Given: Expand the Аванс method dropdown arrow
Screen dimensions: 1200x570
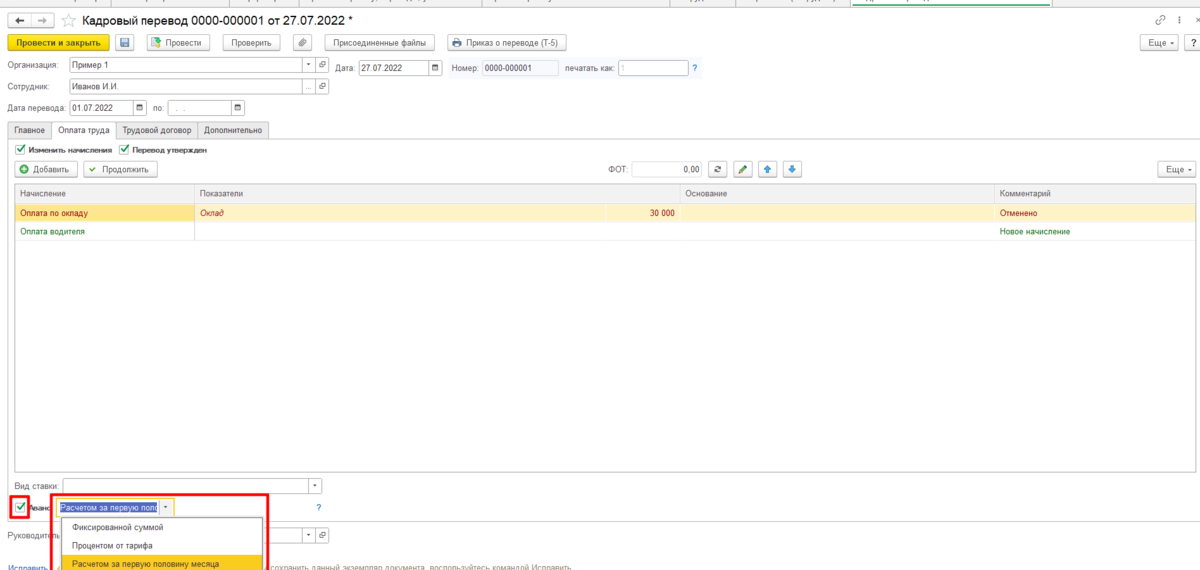Looking at the screenshot, I should coord(165,507).
